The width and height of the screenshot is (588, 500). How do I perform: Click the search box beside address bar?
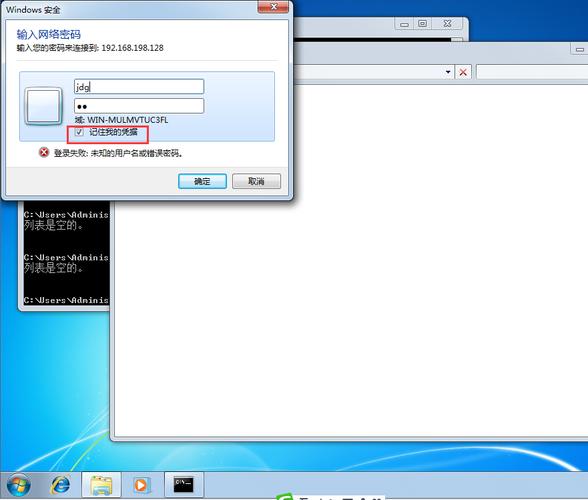click(532, 72)
